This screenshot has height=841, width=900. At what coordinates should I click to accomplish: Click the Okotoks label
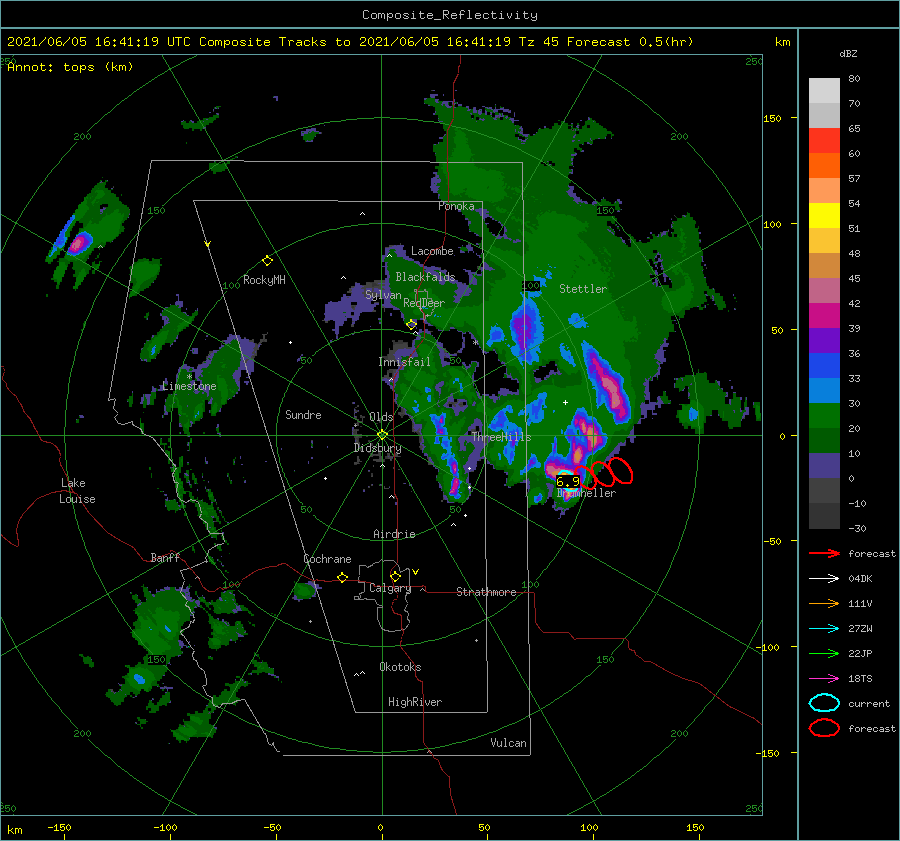pyautogui.click(x=400, y=667)
